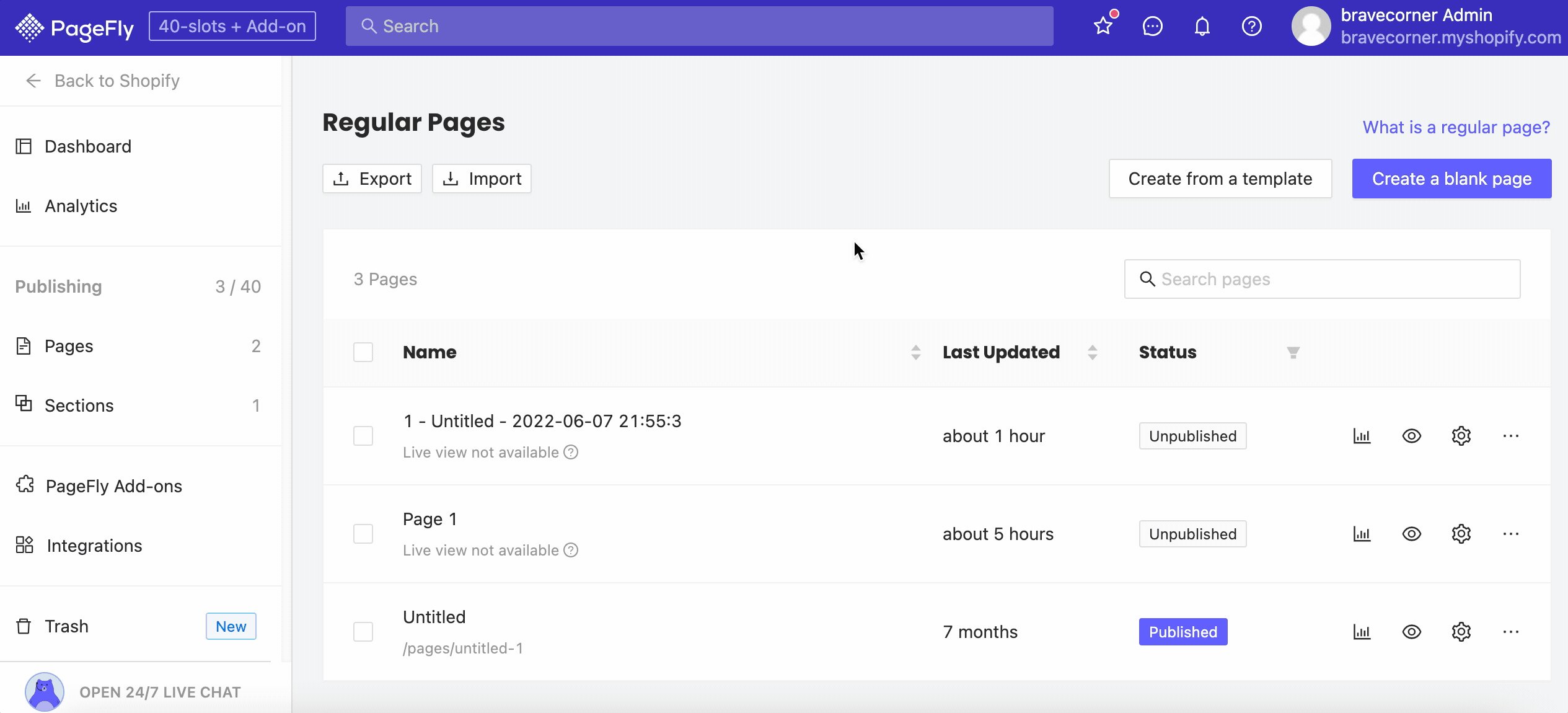View analytics for the 1 - Untitled page
This screenshot has height=713, width=1568.
tap(1362, 436)
